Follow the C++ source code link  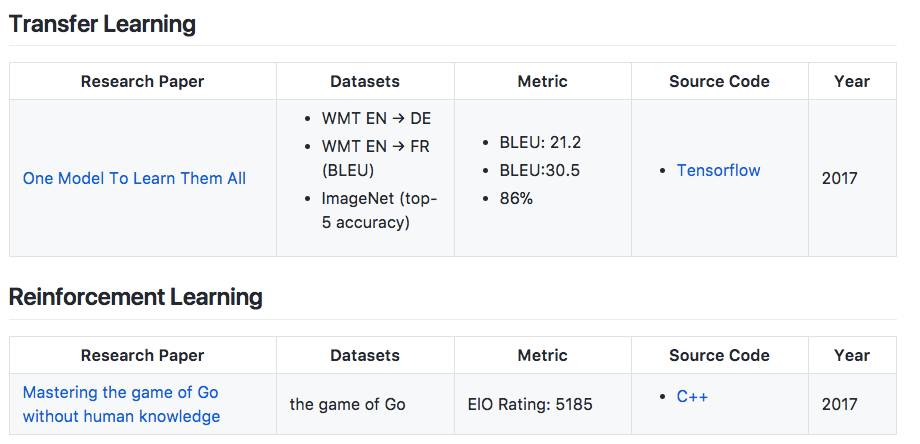[x=692, y=396]
